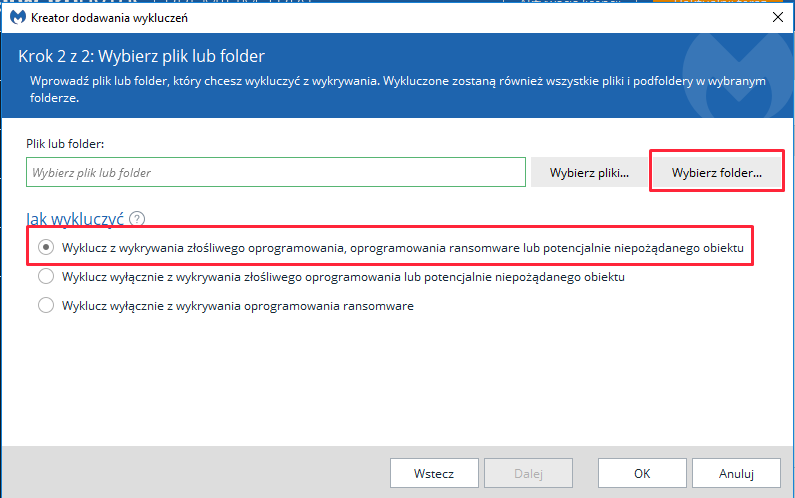This screenshot has height=498, width=795.
Task: Focus the Wybierz plik lub folder field
Action: [x=276, y=172]
